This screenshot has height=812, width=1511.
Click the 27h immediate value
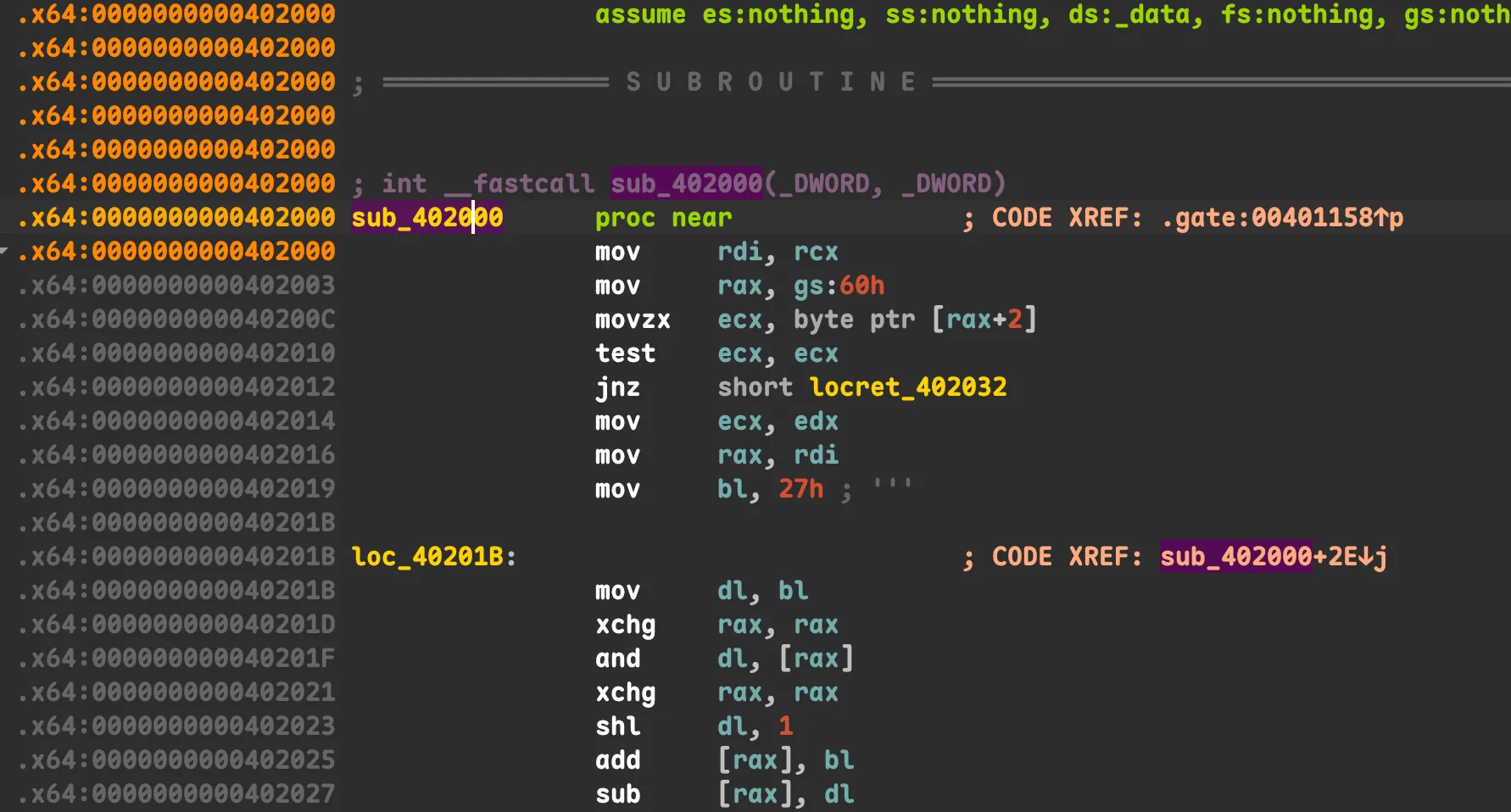800,489
